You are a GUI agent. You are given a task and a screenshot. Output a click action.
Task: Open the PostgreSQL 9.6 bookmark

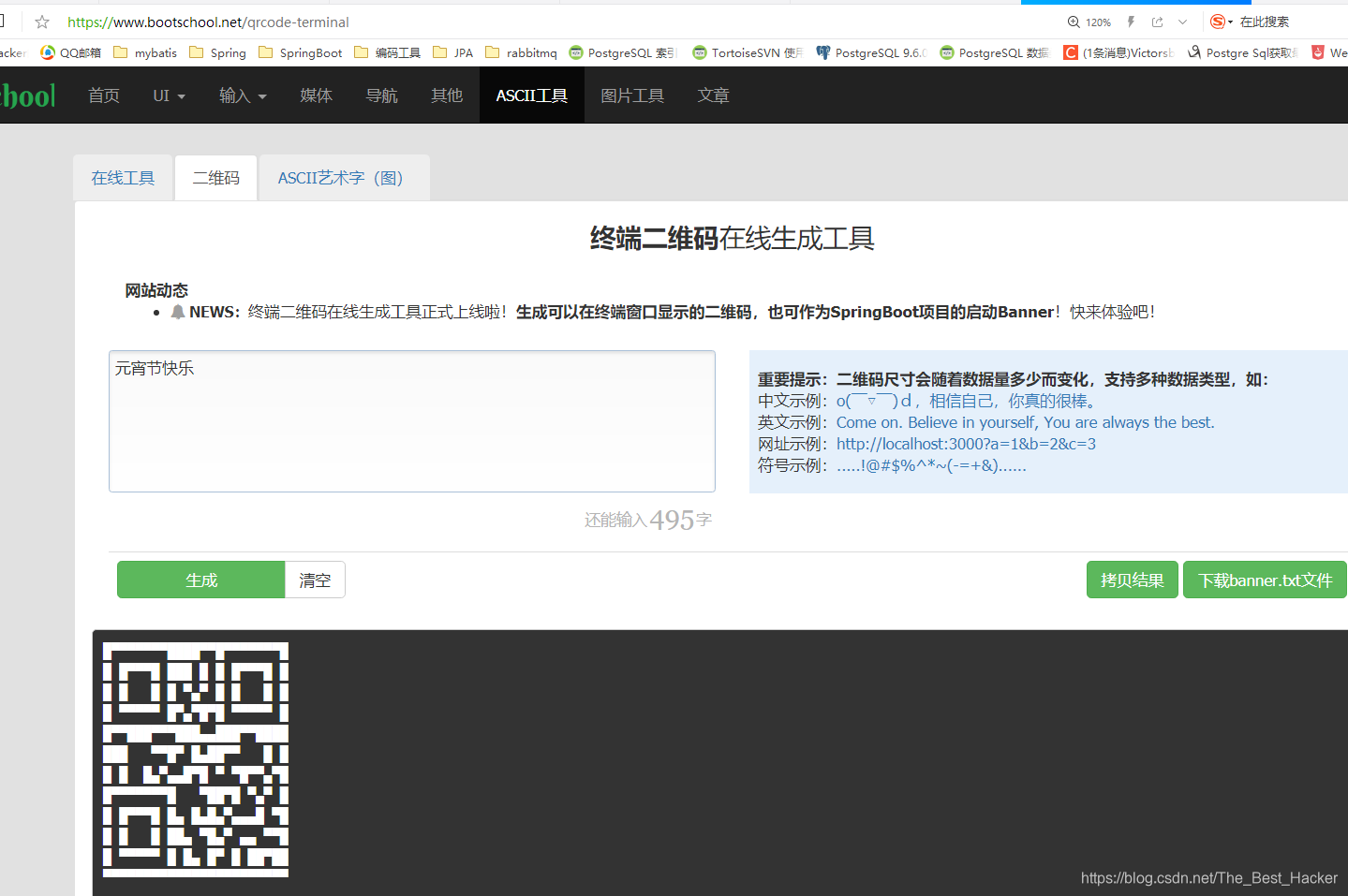[872, 52]
